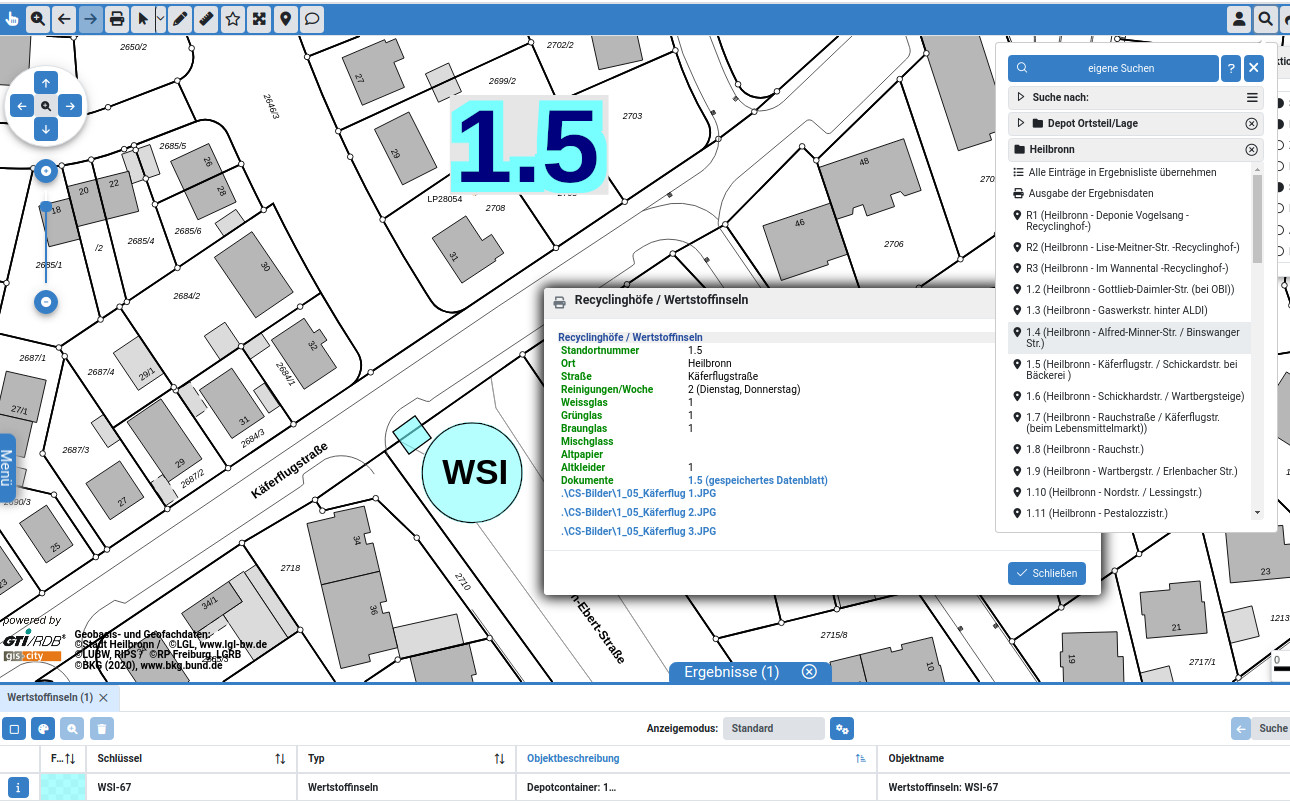Click the info icon for row WSI-67
The width and height of the screenshot is (1290, 803).
coord(19,788)
